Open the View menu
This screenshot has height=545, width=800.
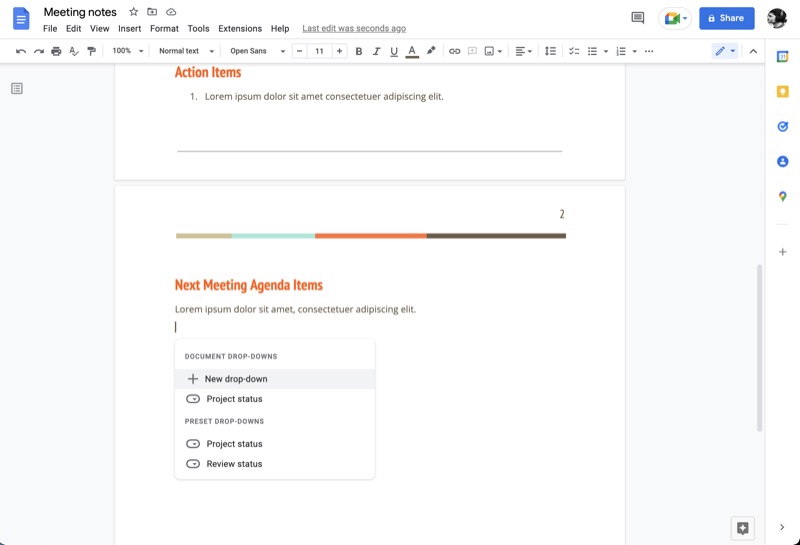(99, 29)
